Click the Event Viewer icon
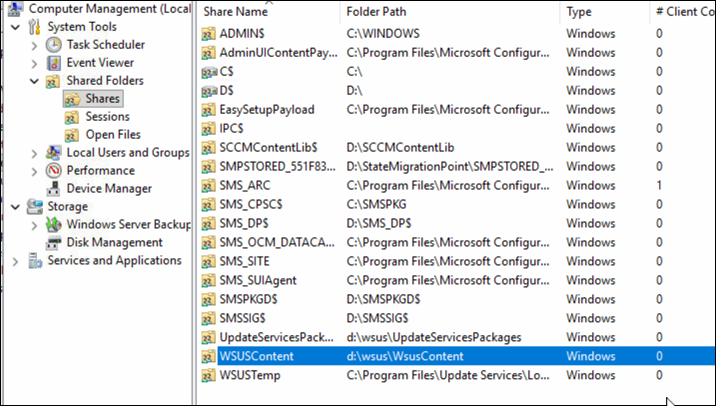 tap(54, 63)
